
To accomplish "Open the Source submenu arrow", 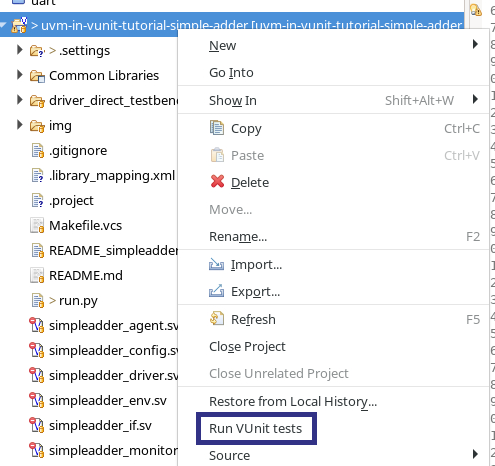I will pos(475,454).
